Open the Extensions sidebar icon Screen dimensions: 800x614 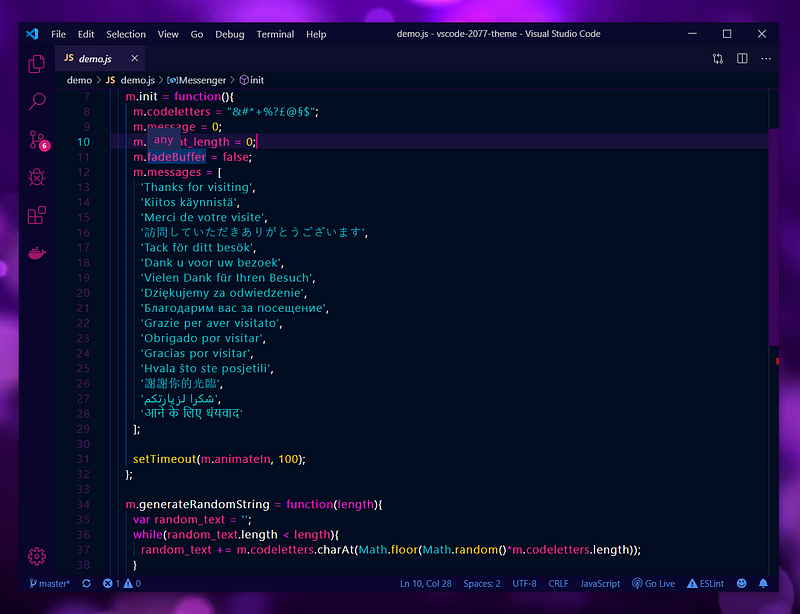[x=37, y=215]
